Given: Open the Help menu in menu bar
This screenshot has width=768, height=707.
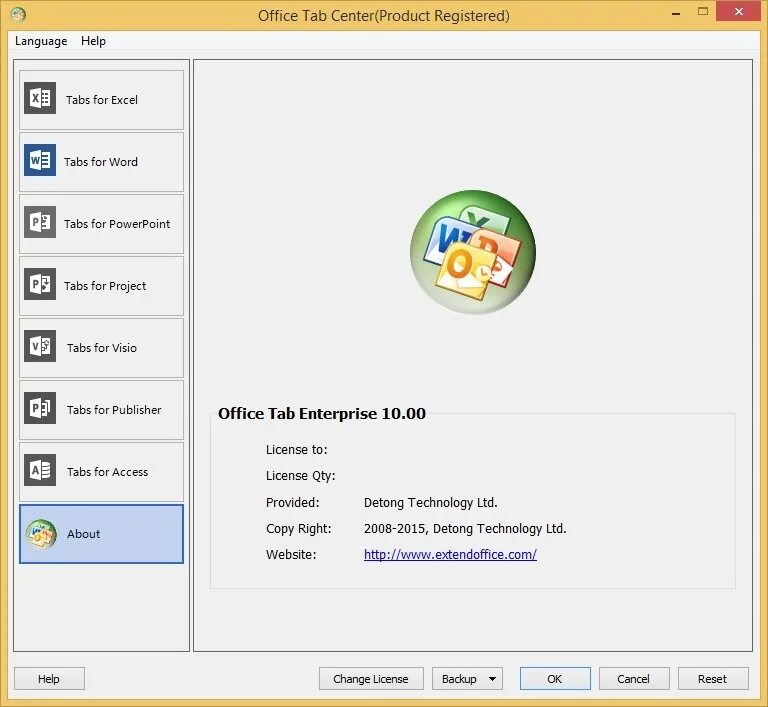Looking at the screenshot, I should pyautogui.click(x=93, y=41).
